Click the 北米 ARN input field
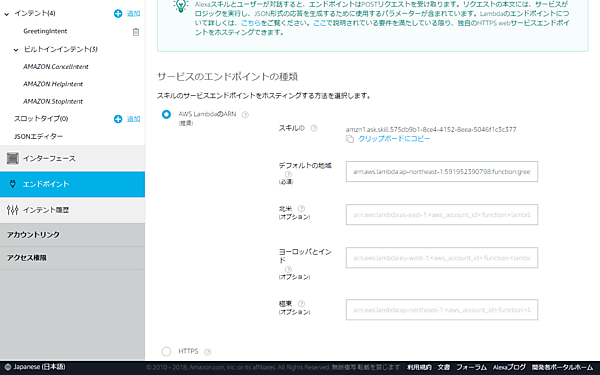 point(442,215)
